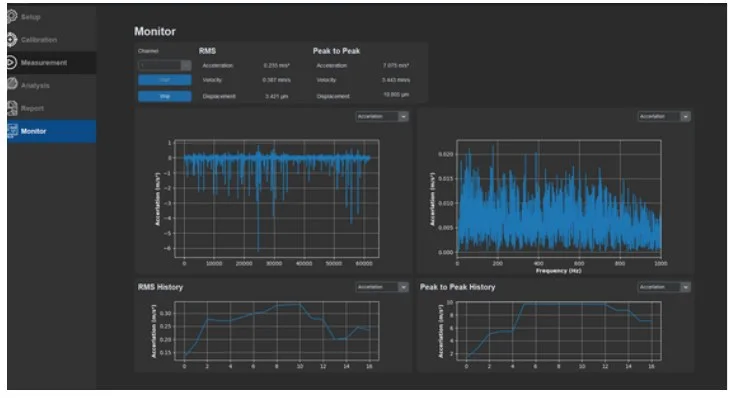Viewport: 734px width, 398px height.
Task: Click the RMS History line chart
Action: pyautogui.click(x=277, y=331)
